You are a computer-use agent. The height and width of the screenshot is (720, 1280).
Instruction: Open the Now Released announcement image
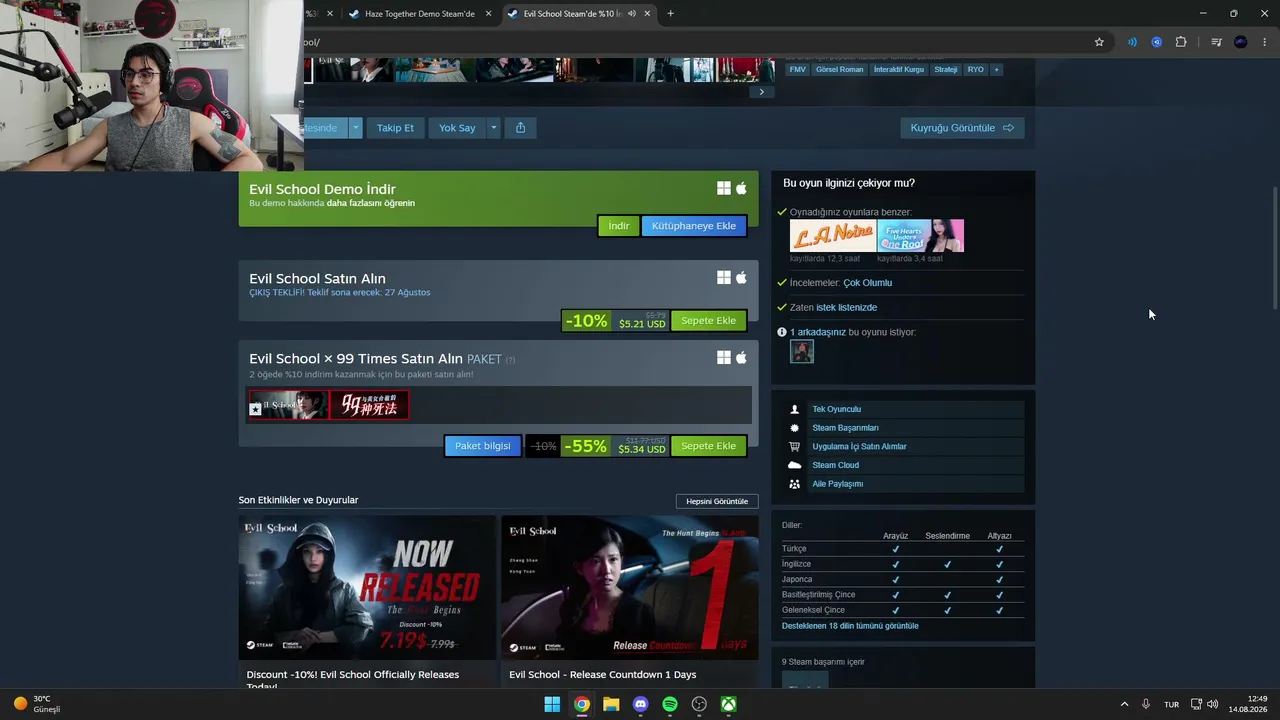[x=367, y=587]
